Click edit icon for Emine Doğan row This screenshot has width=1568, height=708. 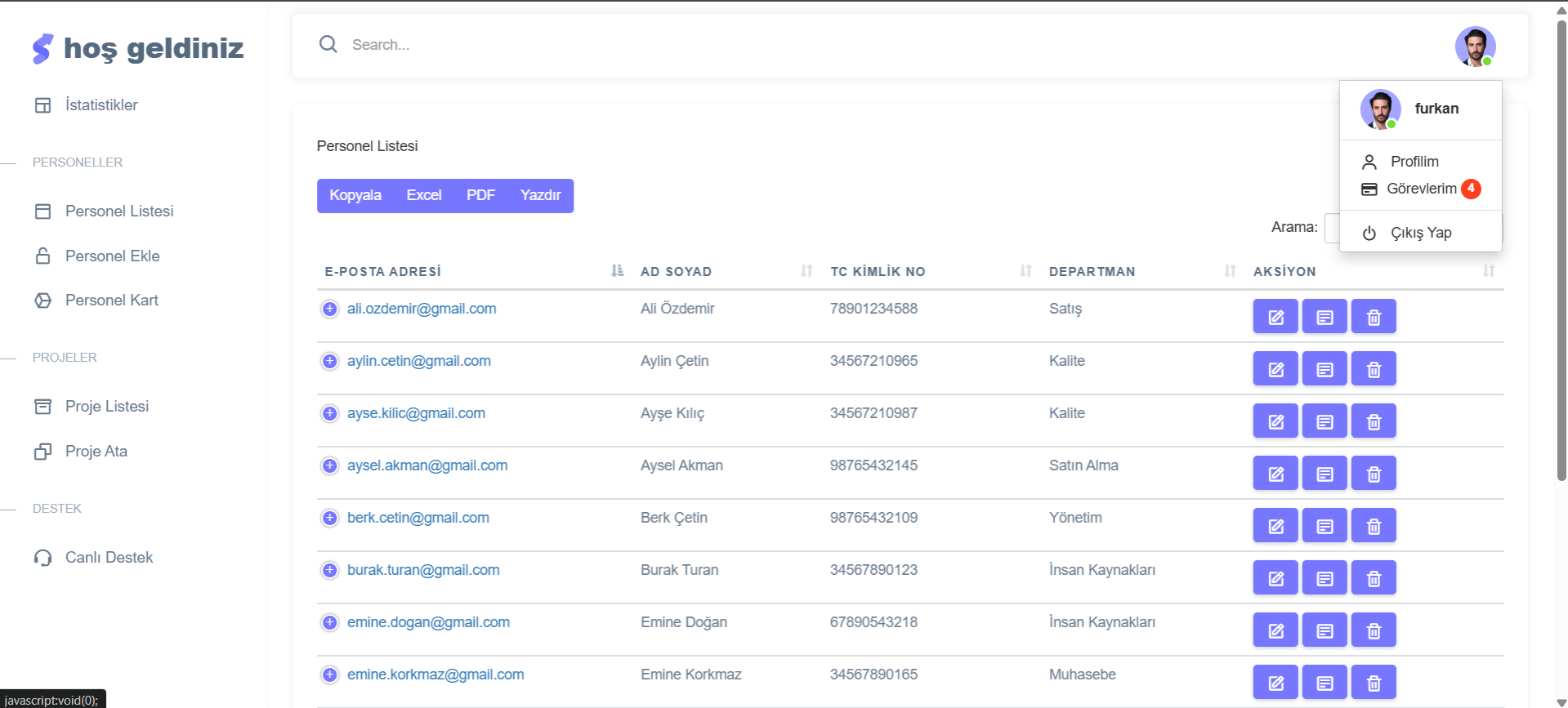[1275, 630]
